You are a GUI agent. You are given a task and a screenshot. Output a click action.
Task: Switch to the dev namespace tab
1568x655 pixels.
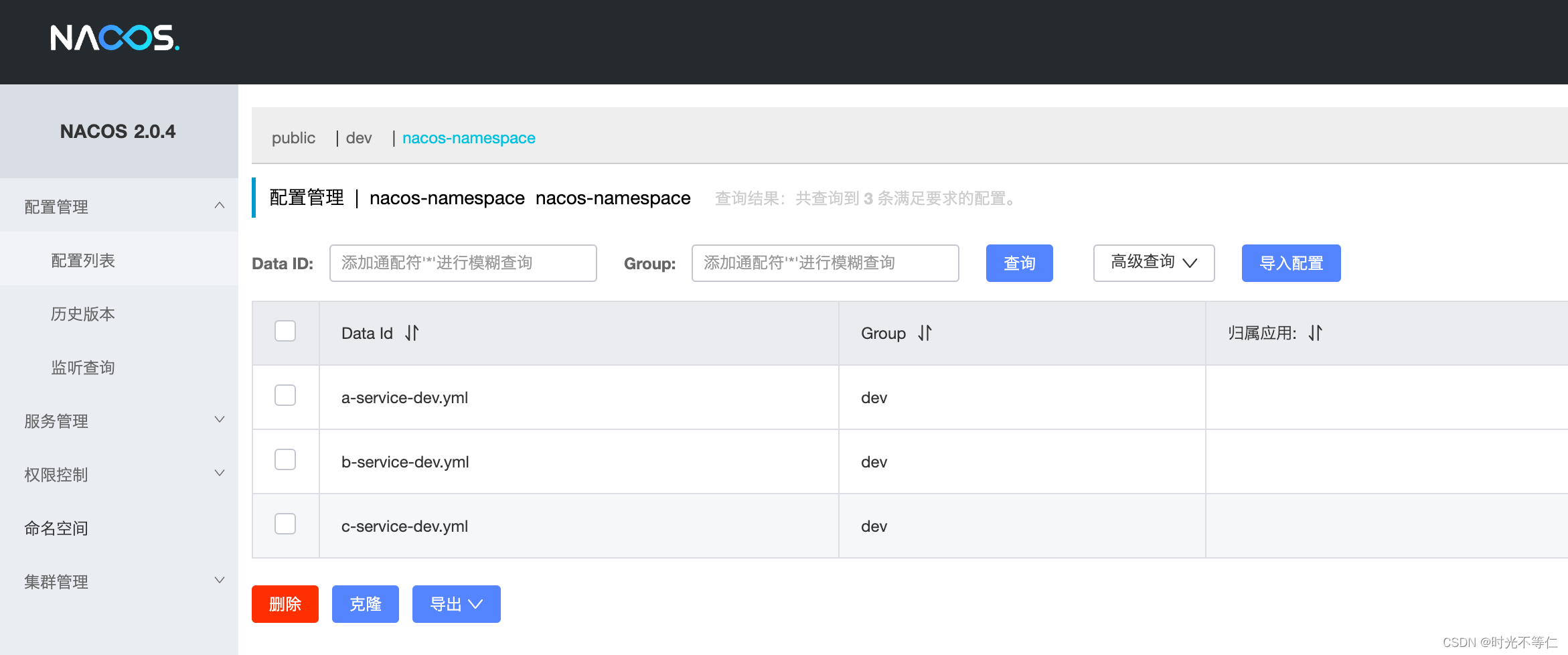tap(359, 138)
